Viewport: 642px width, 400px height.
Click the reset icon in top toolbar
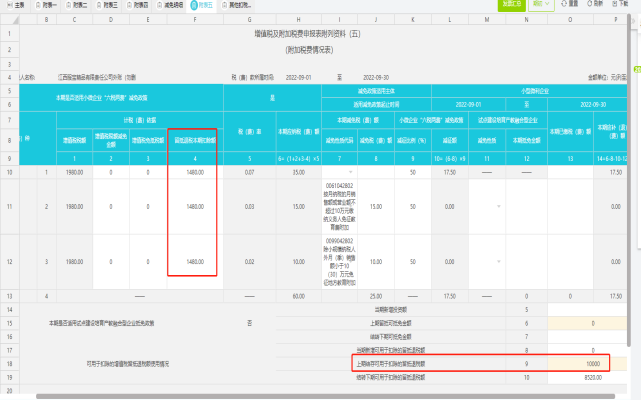(x=564, y=4)
